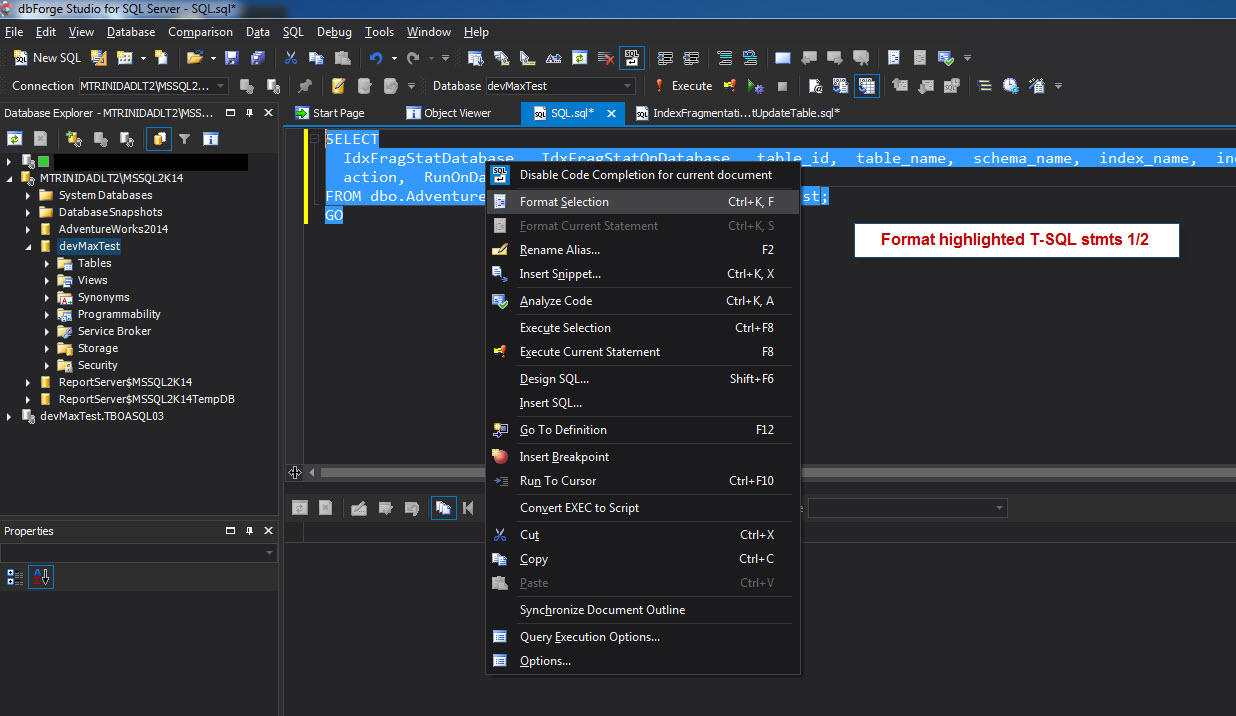This screenshot has width=1236, height=716.
Task: Open the Properties panel object dropdown
Action: coord(269,553)
